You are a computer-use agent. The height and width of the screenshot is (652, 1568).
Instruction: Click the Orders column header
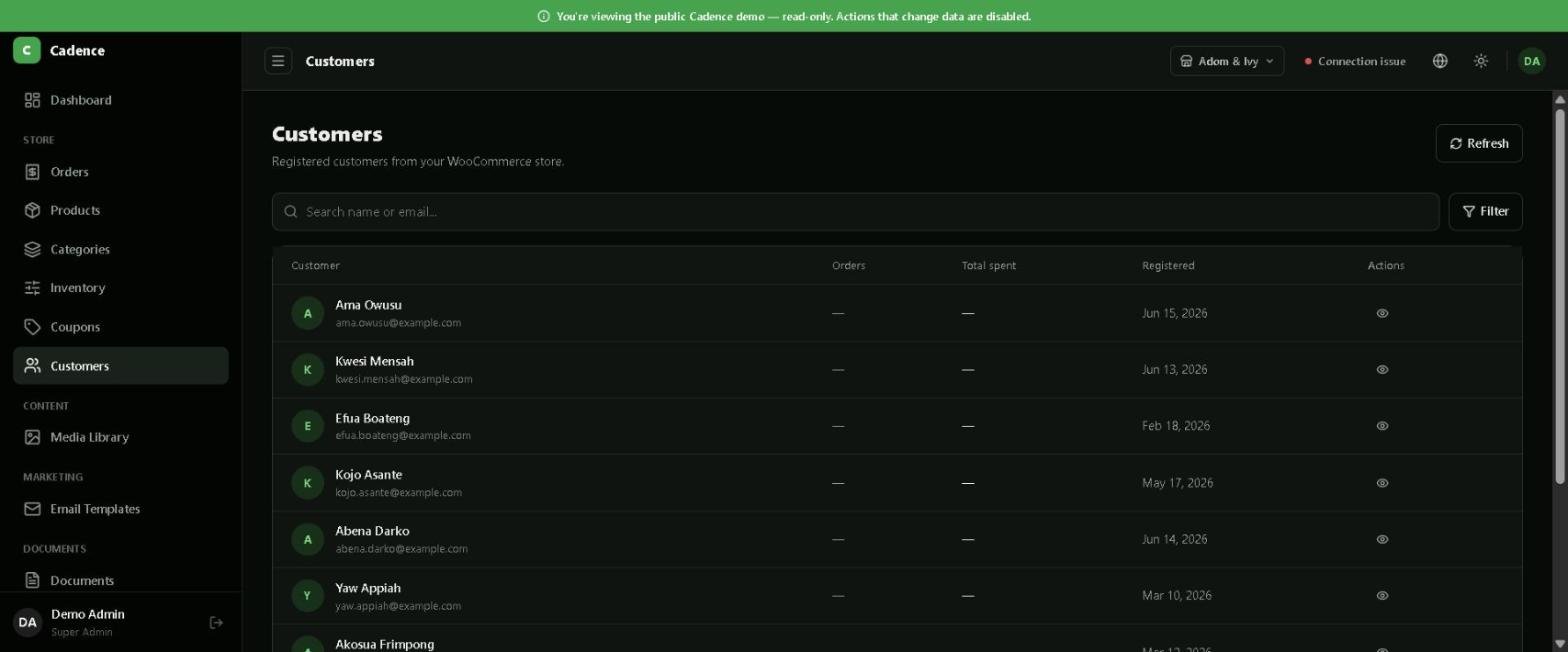point(849,265)
